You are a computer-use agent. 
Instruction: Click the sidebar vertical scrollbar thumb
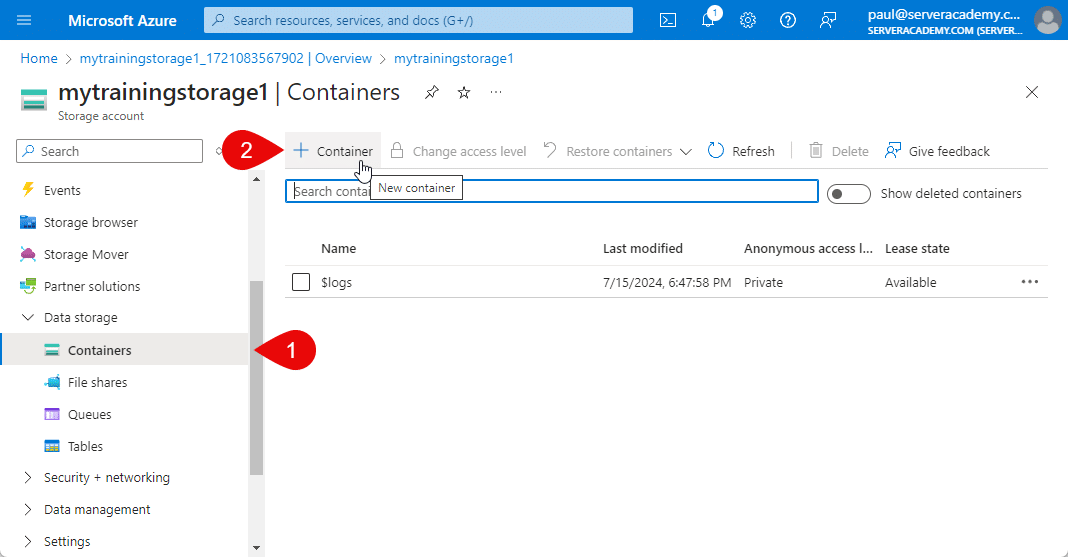[x=256, y=380]
